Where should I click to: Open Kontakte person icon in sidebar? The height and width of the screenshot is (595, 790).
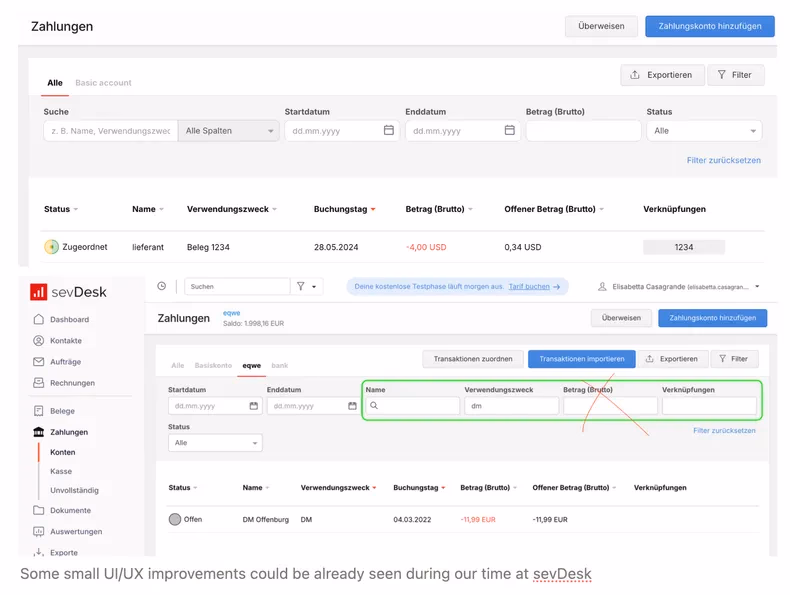pos(38,341)
